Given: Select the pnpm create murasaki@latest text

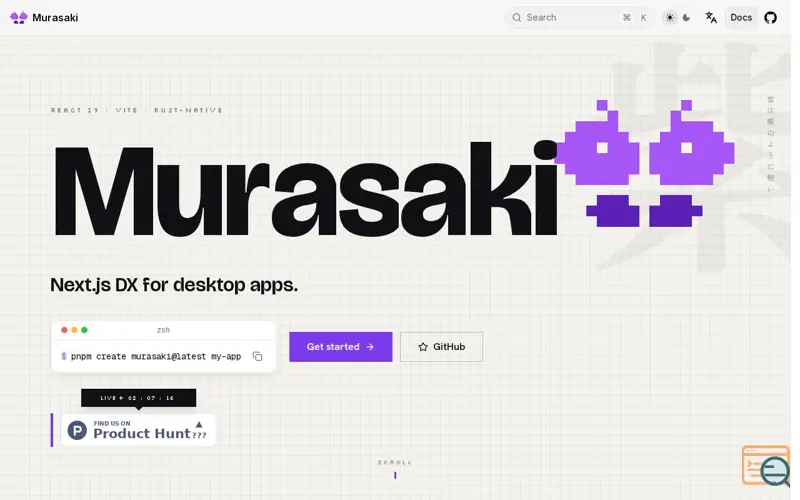Looking at the screenshot, I should pyautogui.click(x=156, y=356).
